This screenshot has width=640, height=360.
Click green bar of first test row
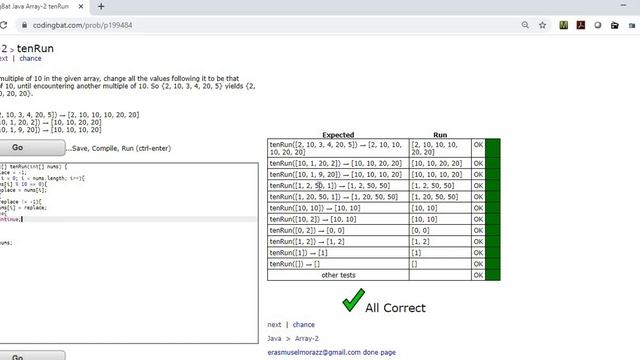[x=493, y=148]
